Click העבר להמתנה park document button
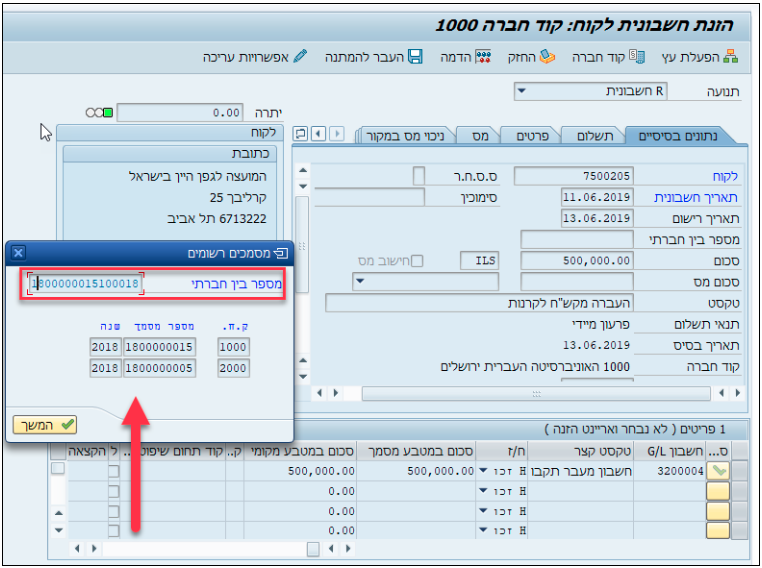 tap(374, 57)
